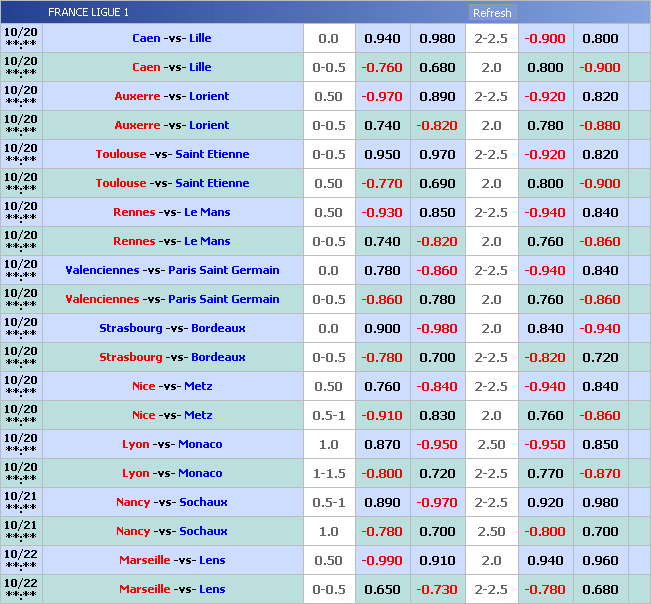Choose 0.950 odds for Toulouse vs Saint Etienne
Screen dimensions: 651x604
(x=382, y=155)
